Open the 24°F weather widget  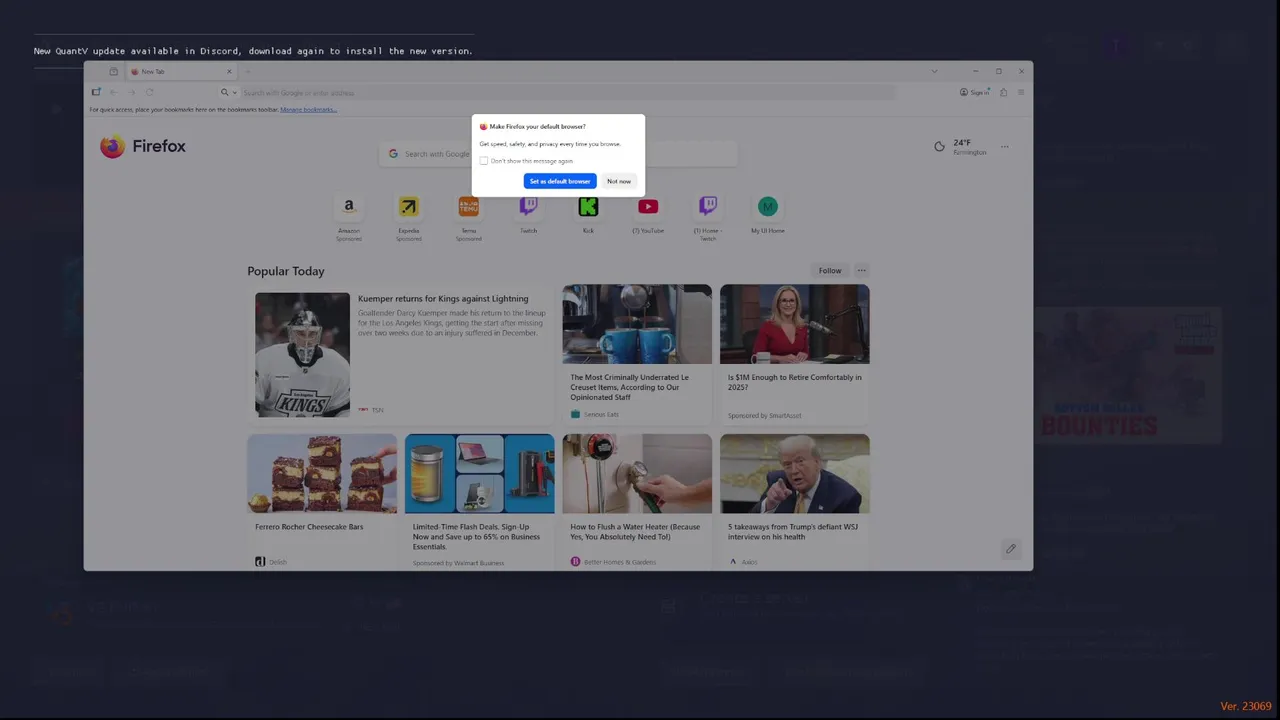(960, 146)
